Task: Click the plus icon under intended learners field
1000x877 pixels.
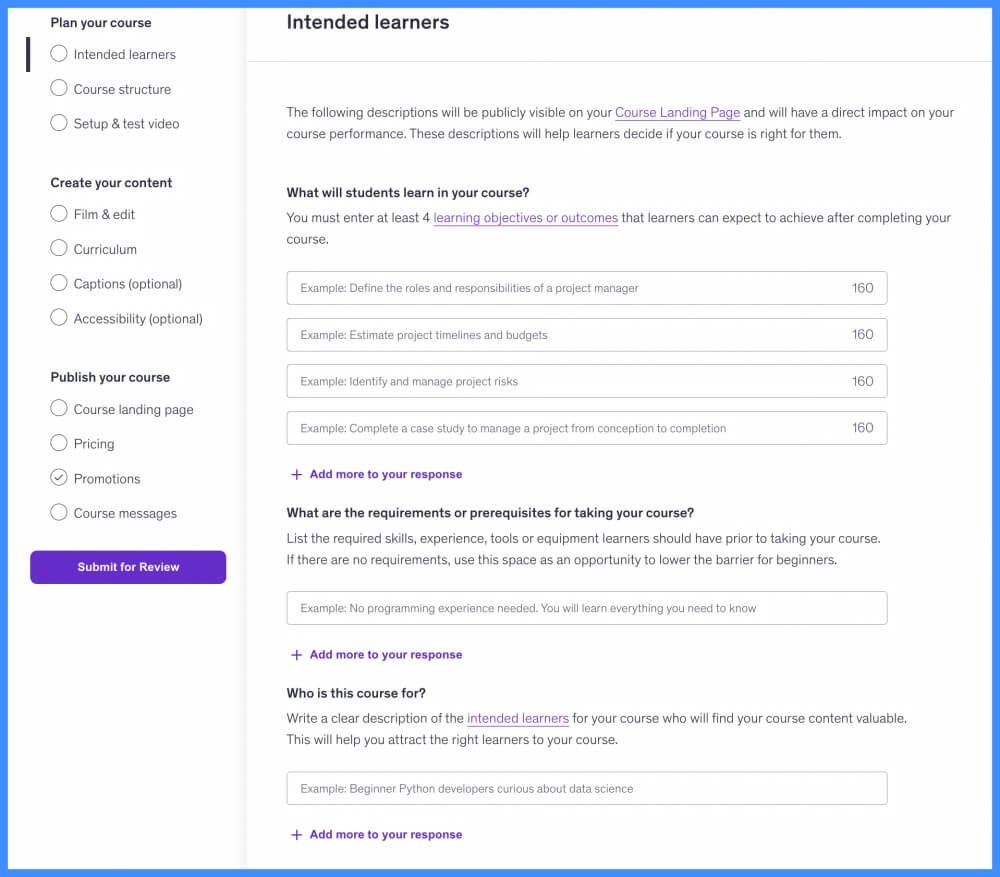Action: [296, 835]
